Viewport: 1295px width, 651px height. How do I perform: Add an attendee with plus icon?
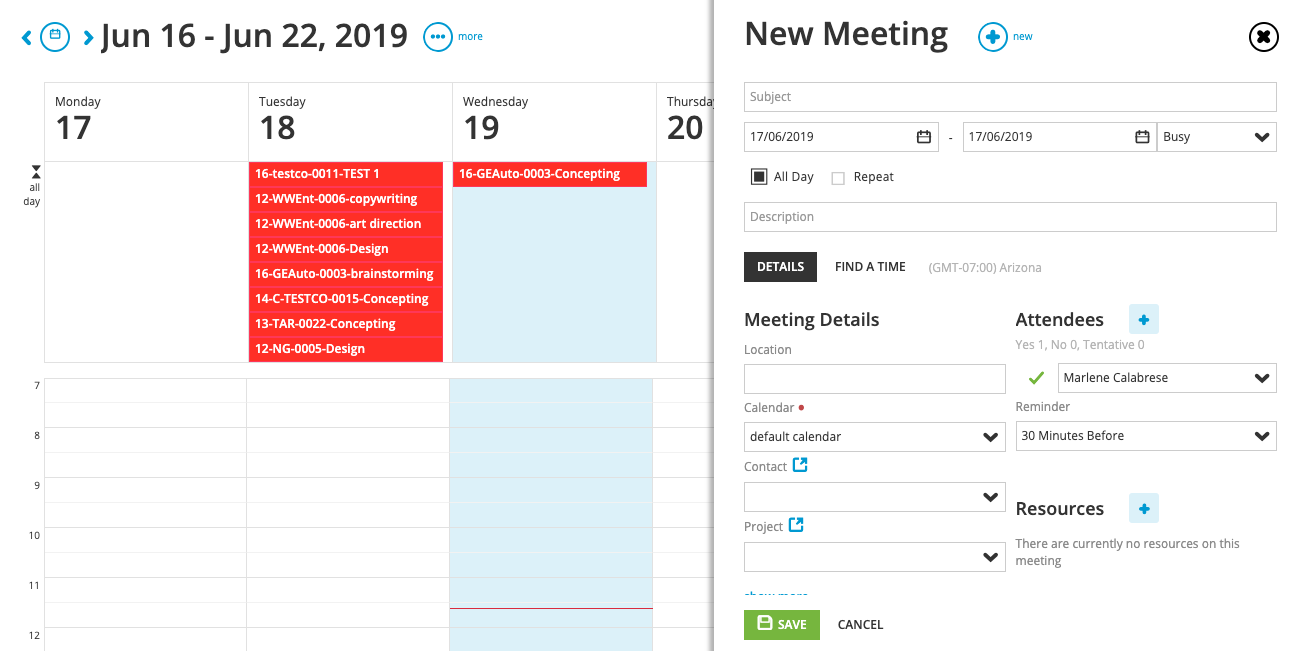click(1144, 320)
